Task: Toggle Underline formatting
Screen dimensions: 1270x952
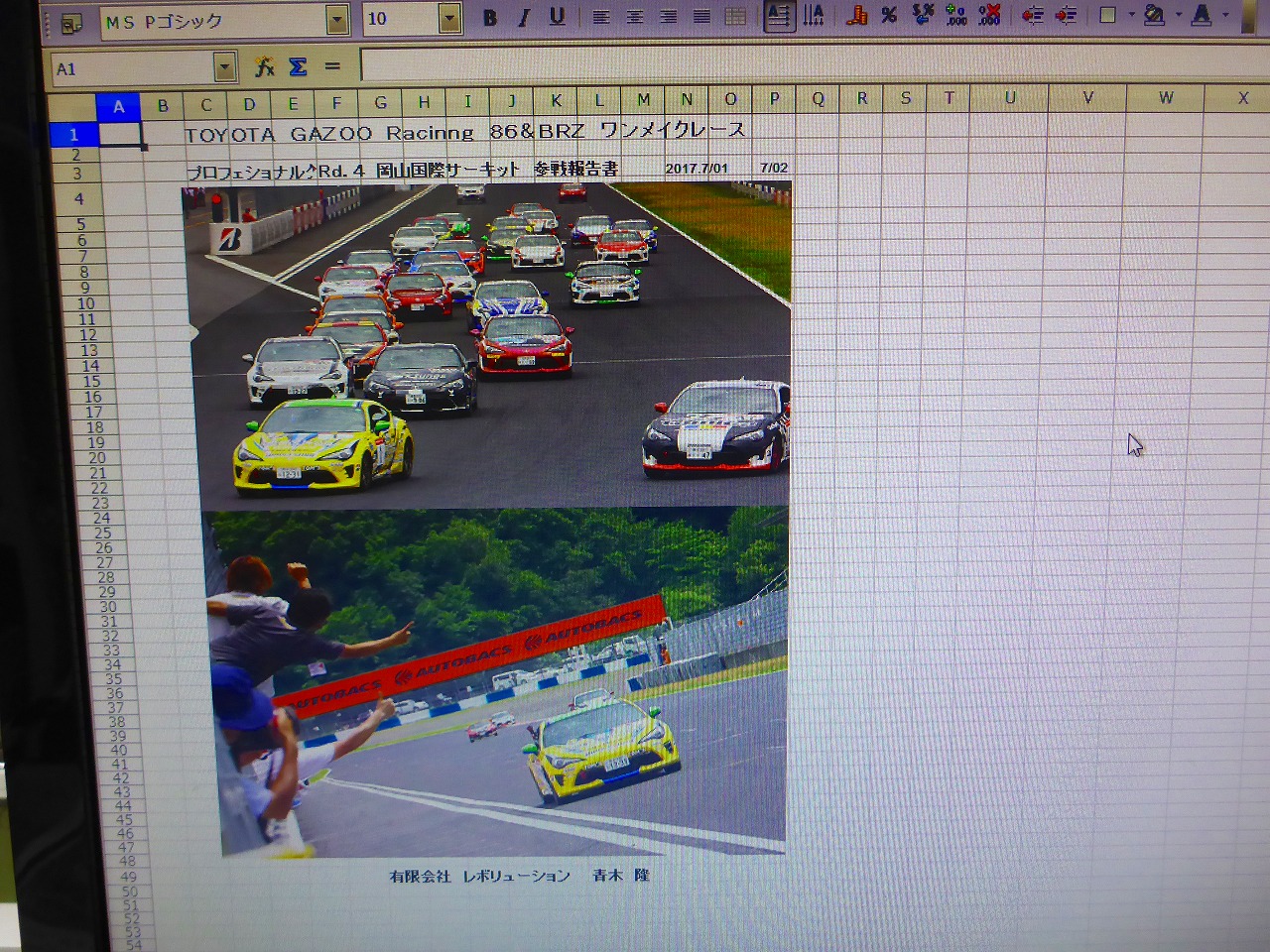Action: [x=557, y=17]
